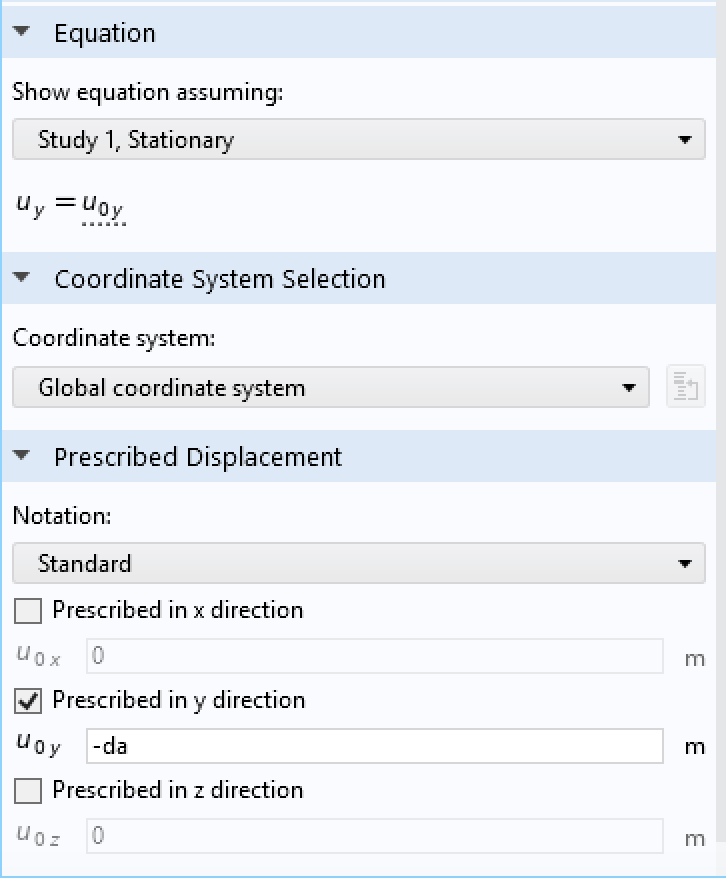Click the Equation section header title
This screenshot has width=726, height=878.
click(x=105, y=33)
